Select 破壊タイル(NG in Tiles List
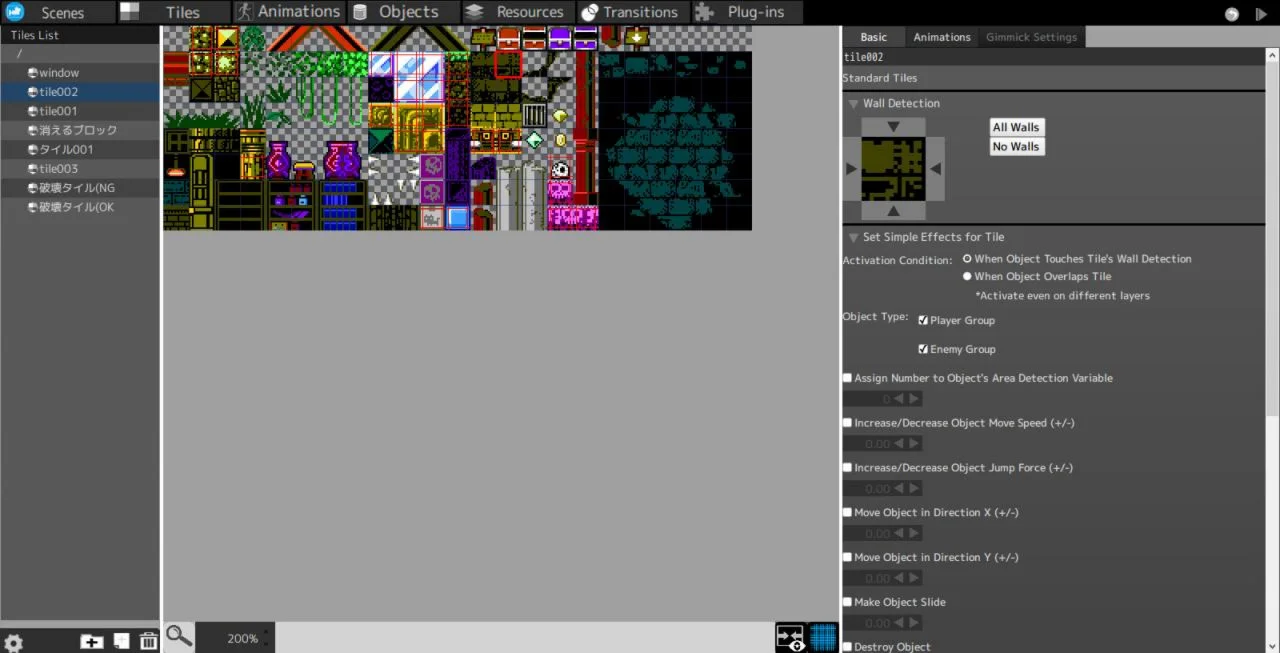 [80, 188]
